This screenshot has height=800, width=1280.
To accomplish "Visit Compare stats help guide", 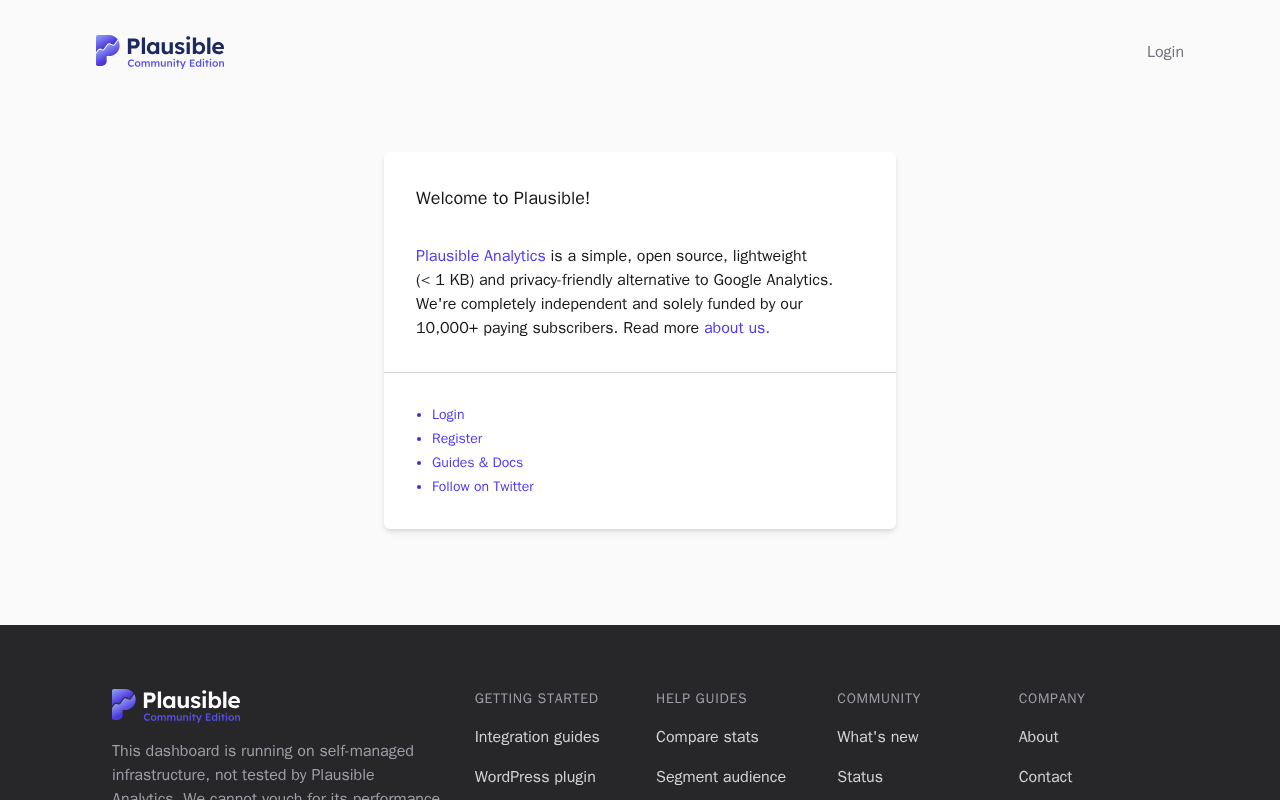I will coord(707,737).
